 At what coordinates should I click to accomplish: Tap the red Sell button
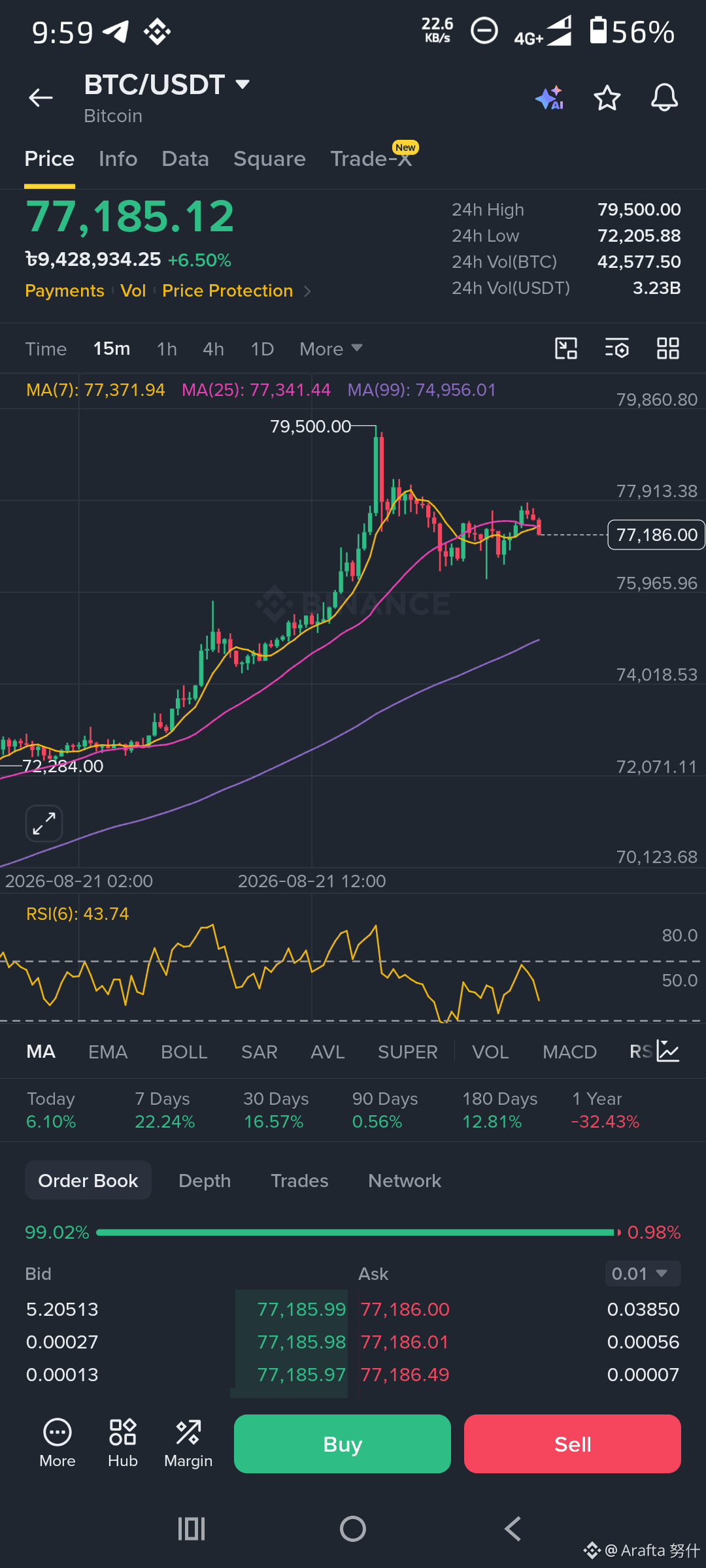coord(573,1444)
